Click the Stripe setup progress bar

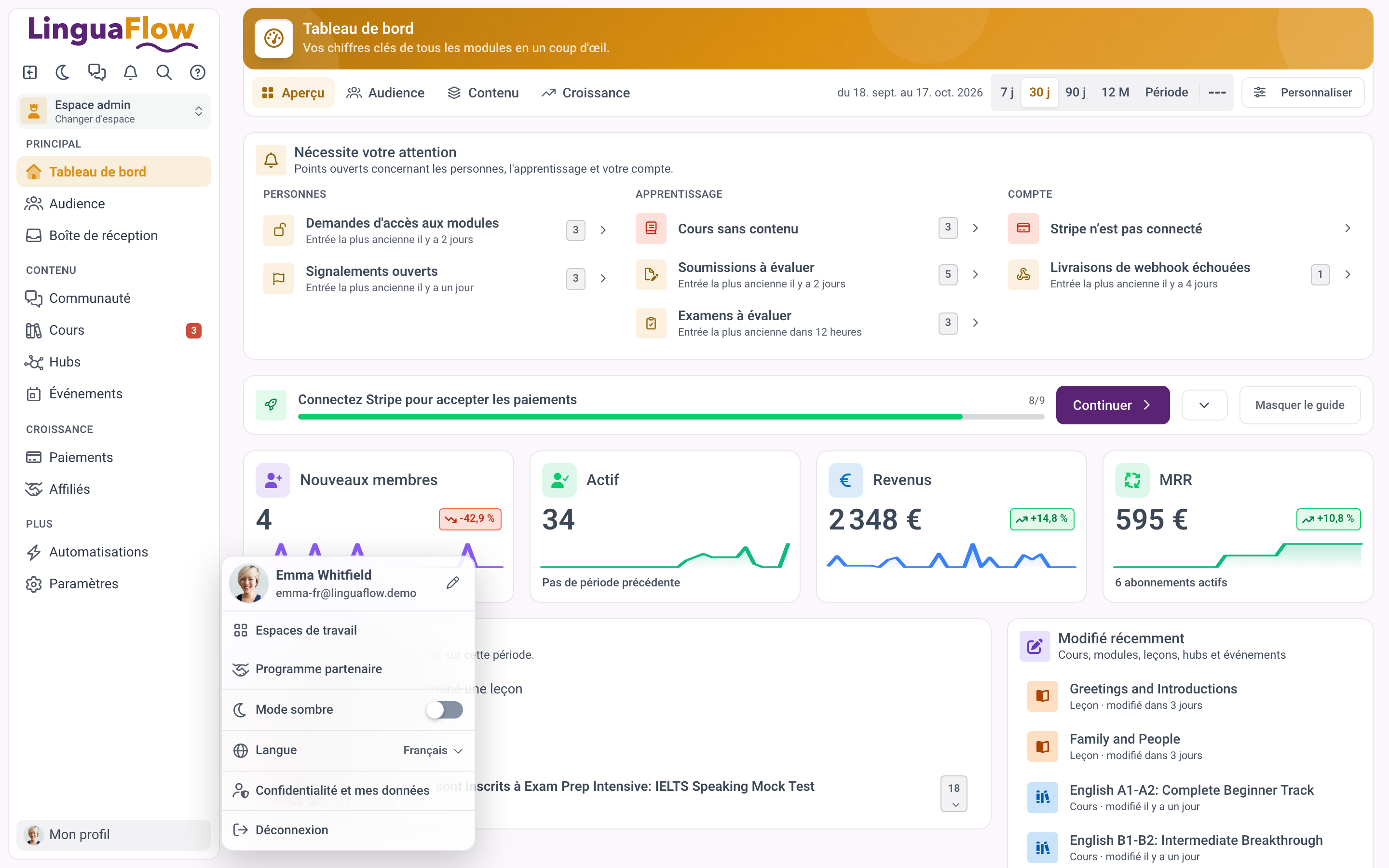(671, 417)
